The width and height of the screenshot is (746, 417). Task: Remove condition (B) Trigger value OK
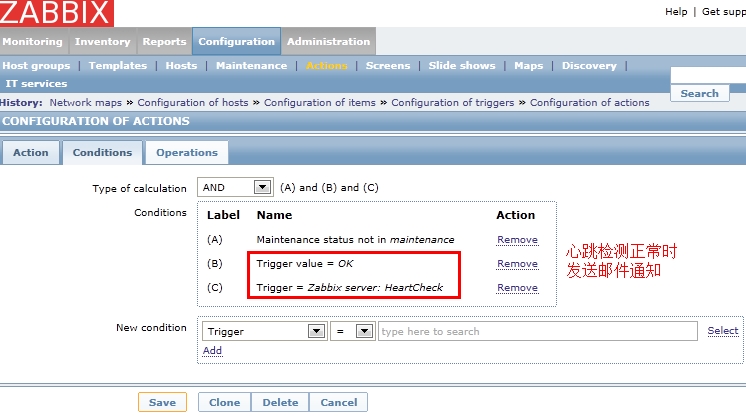[517, 264]
